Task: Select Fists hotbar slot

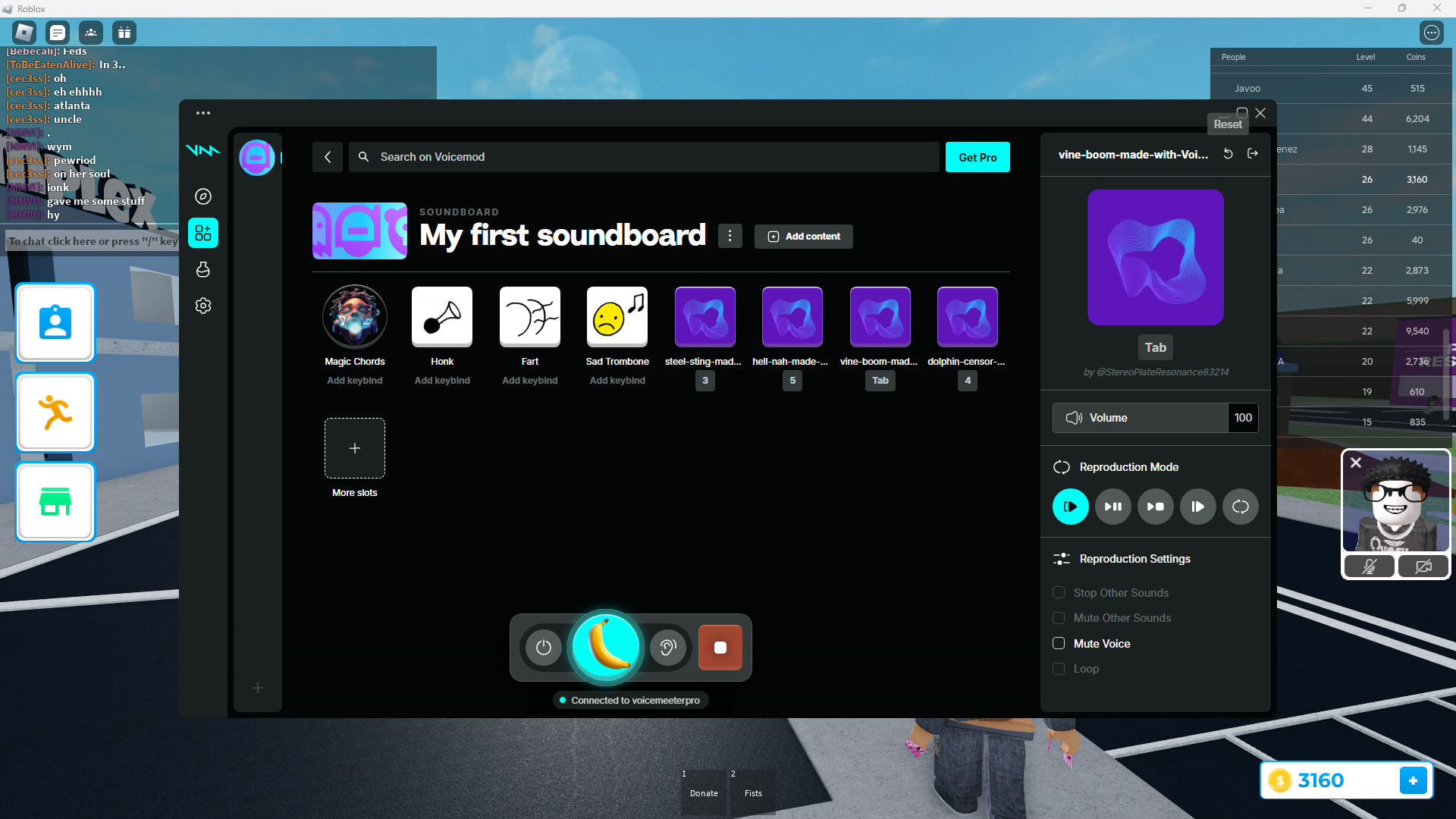Action: point(753,793)
